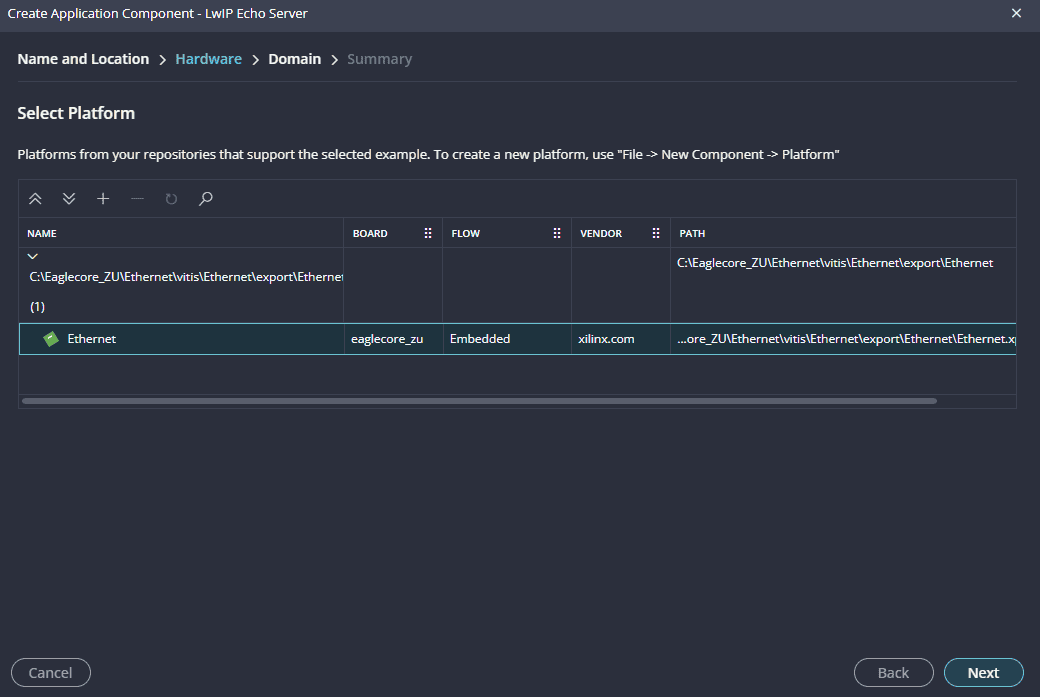Click the VENDOR column grip handle
Image resolution: width=1040 pixels, height=697 pixels.
pyautogui.click(x=656, y=233)
